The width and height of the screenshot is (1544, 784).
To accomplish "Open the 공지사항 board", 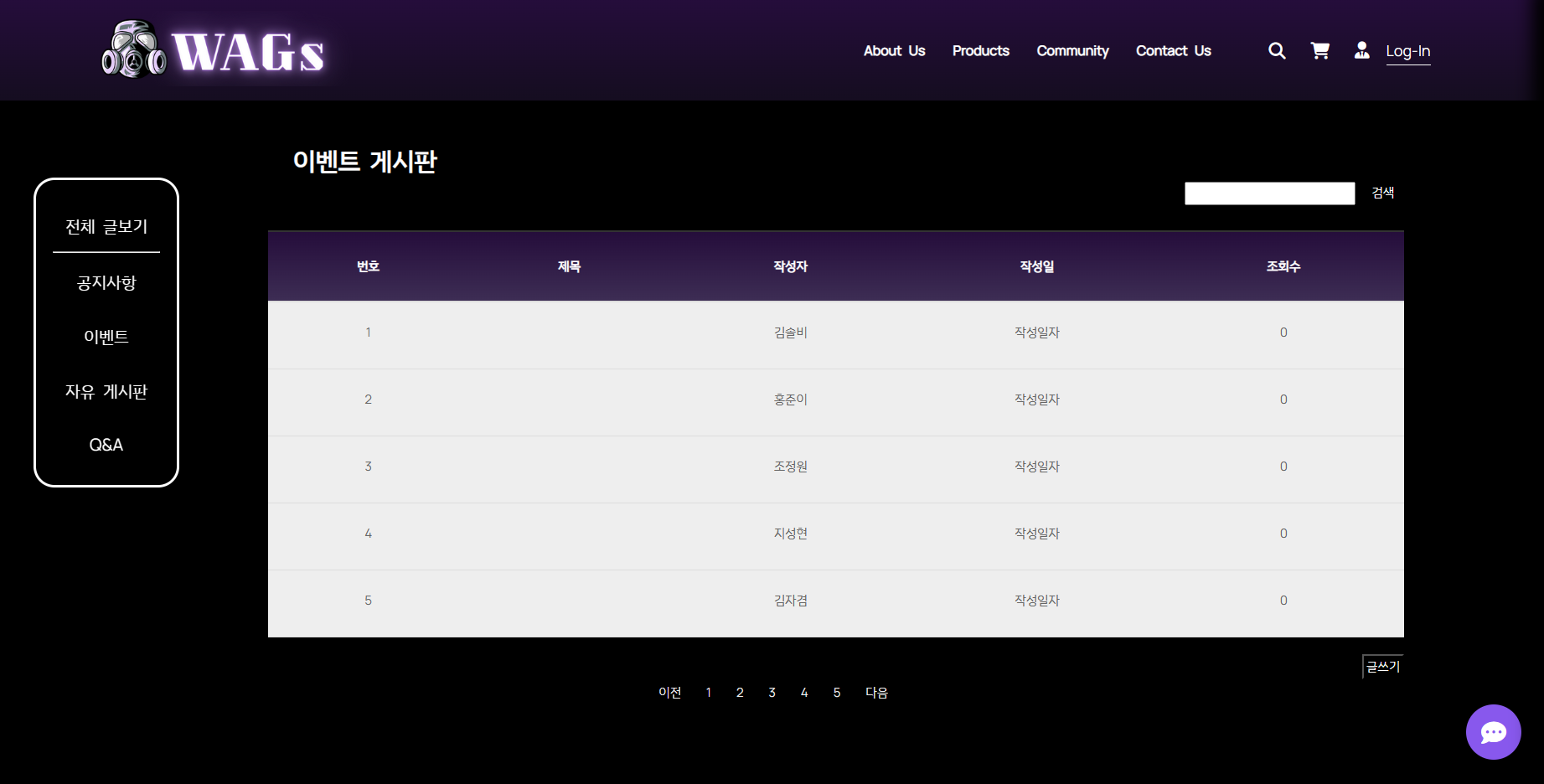I will click(106, 283).
